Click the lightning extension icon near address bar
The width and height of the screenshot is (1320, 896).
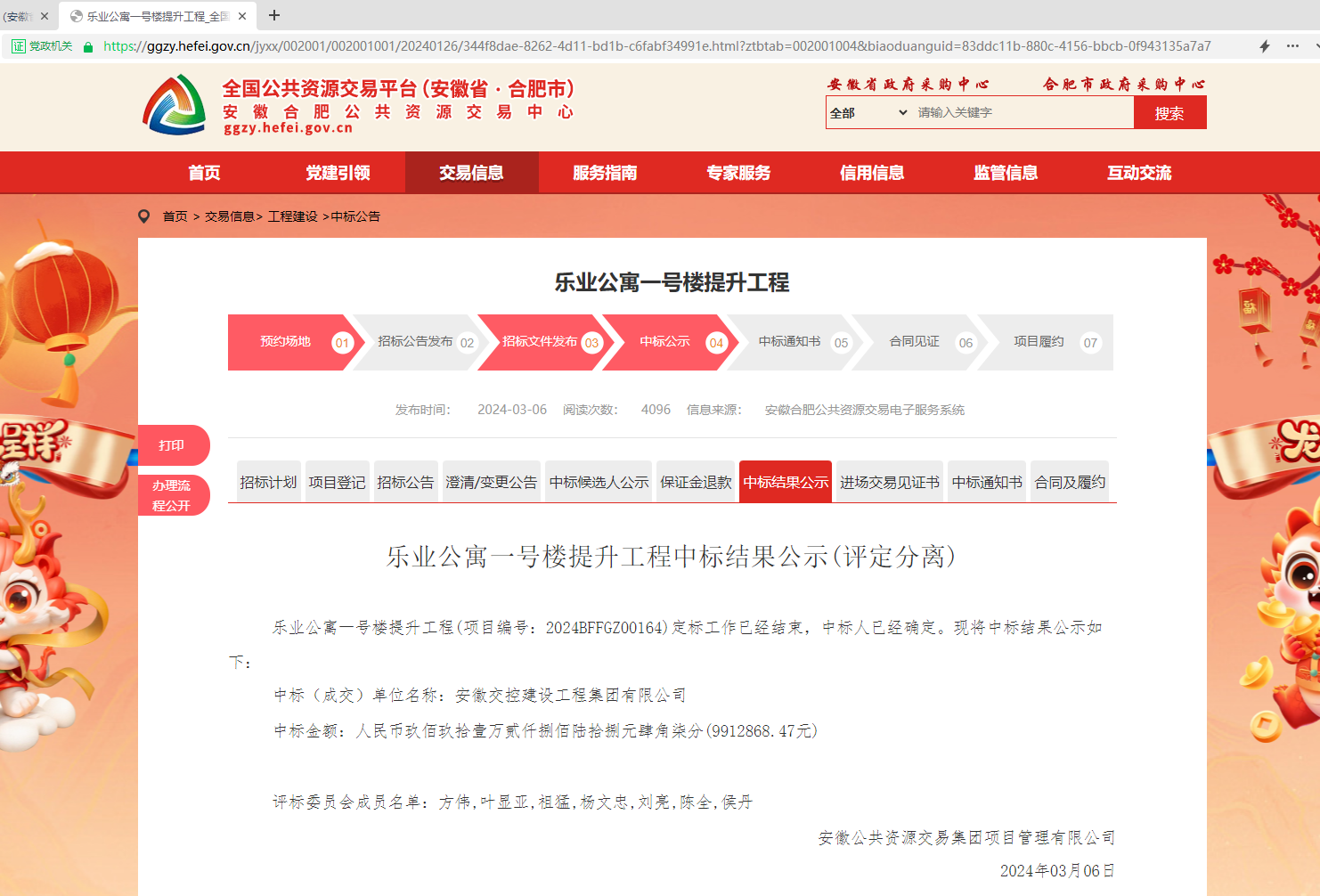1265,45
